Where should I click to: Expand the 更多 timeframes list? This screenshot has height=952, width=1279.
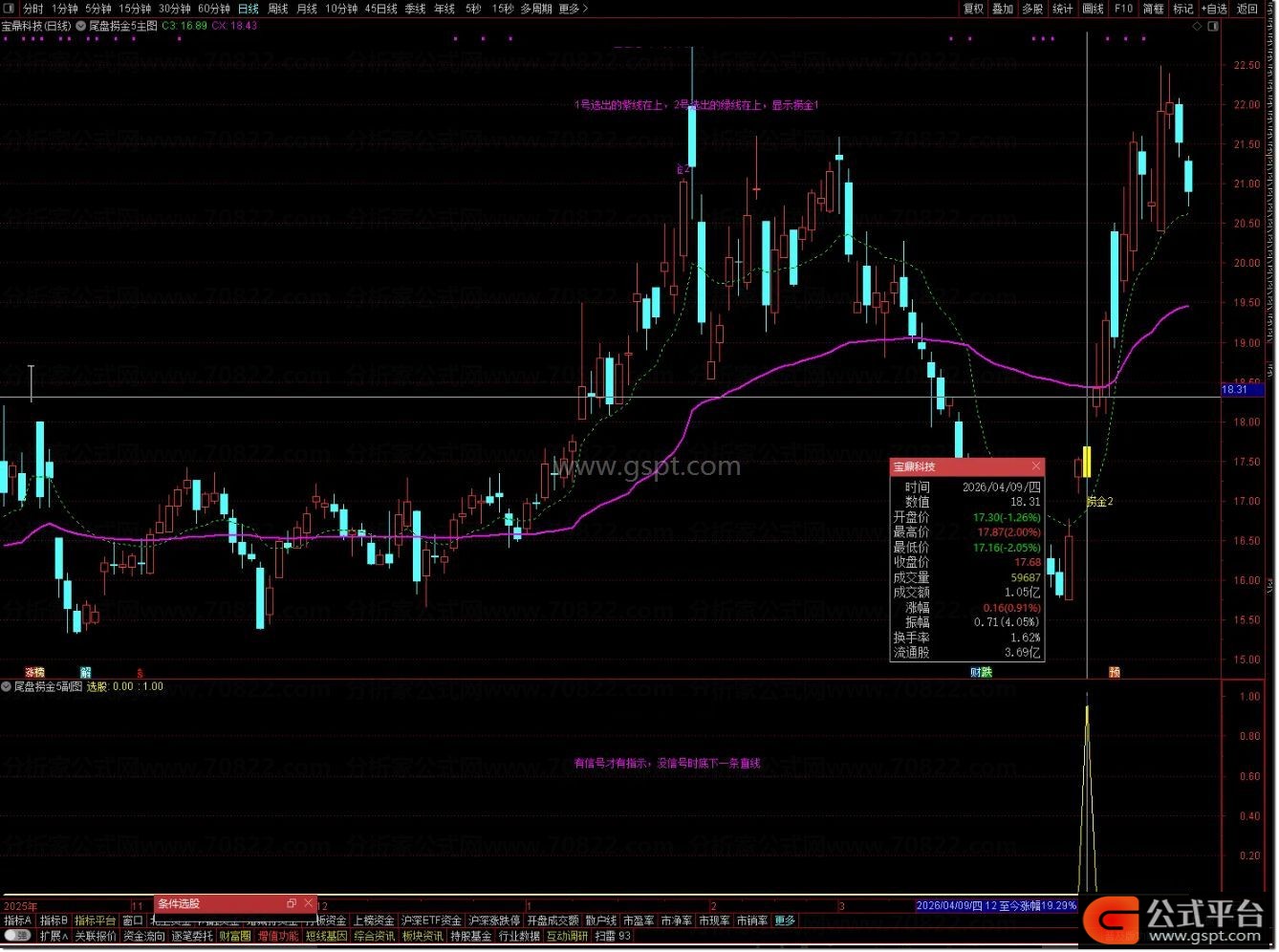[573, 9]
